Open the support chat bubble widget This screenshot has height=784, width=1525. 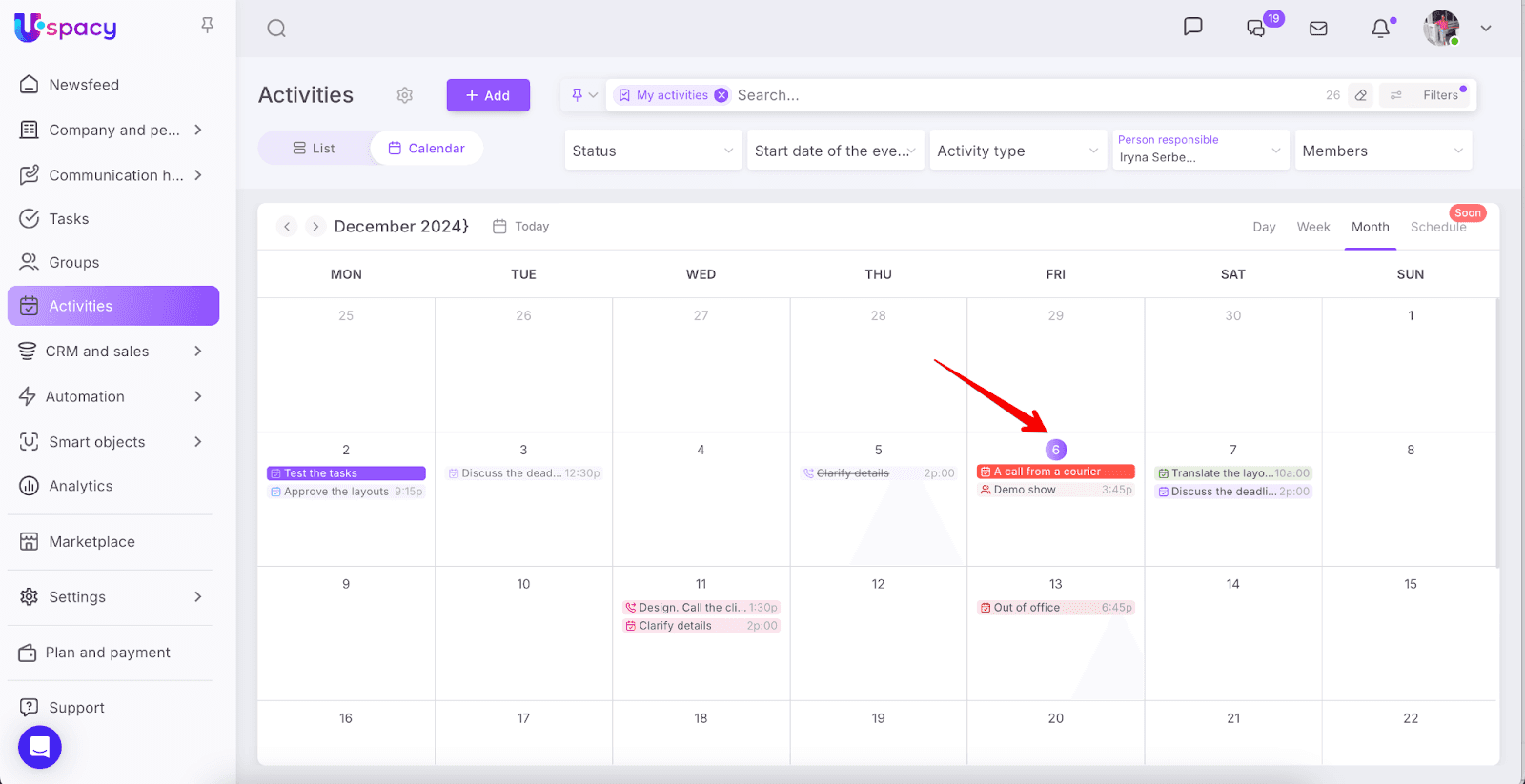tap(40, 747)
